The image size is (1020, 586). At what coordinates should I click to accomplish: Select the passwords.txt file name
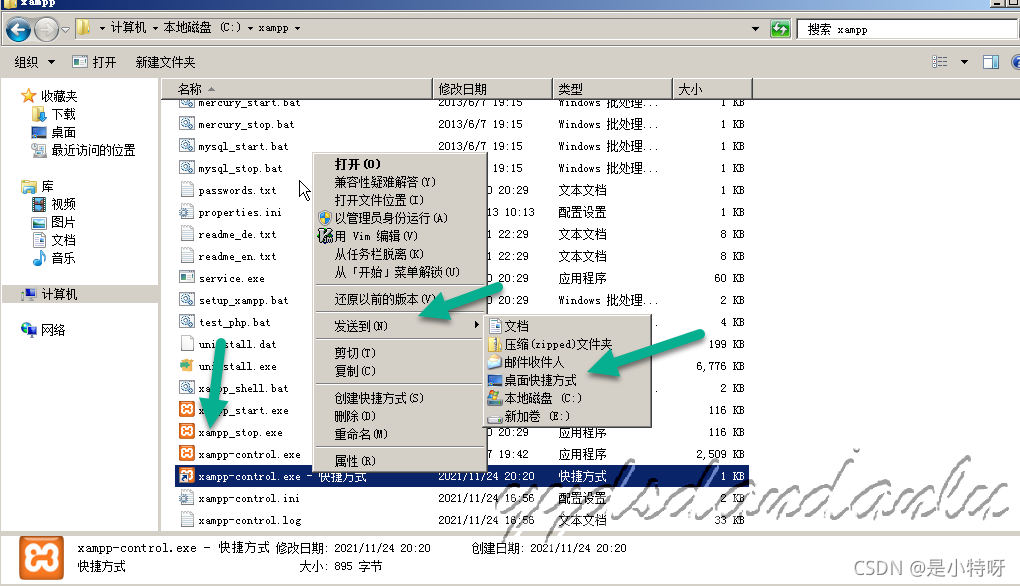click(237, 190)
